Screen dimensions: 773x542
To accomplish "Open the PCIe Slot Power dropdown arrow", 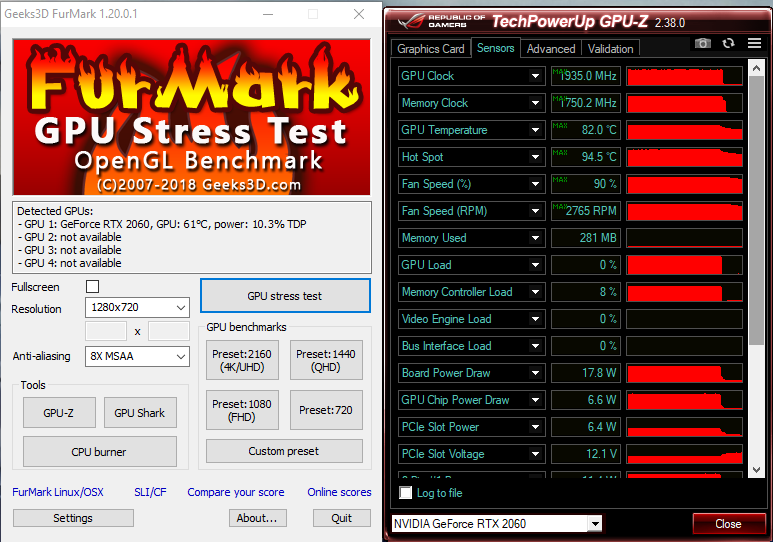I will pos(535,427).
